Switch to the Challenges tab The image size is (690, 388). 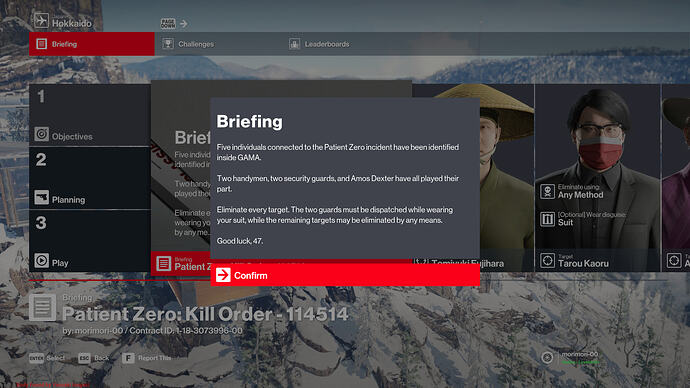pos(196,44)
